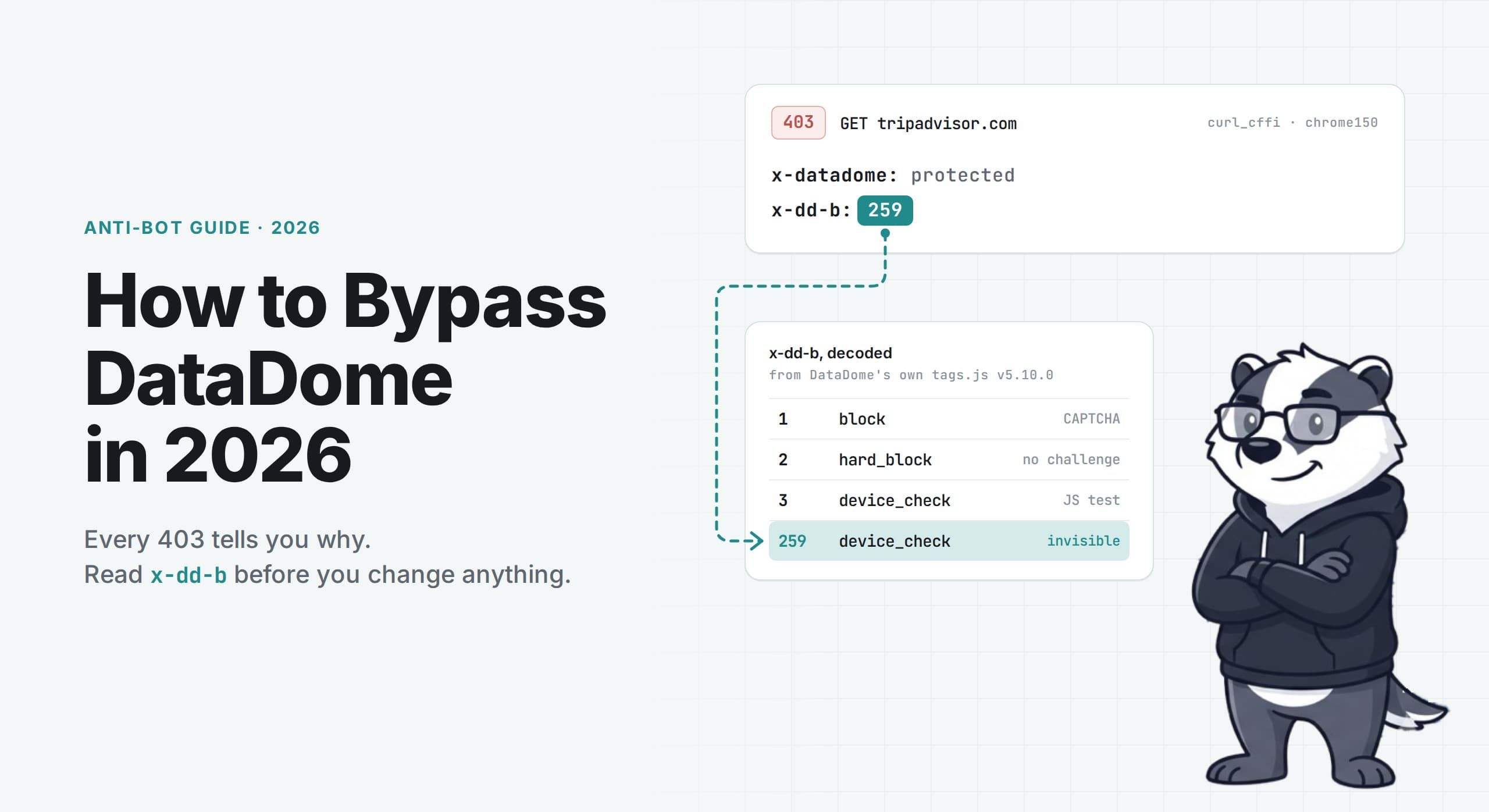The height and width of the screenshot is (812, 1489).
Task: Select the 'hard_block' row
Action: click(949, 460)
